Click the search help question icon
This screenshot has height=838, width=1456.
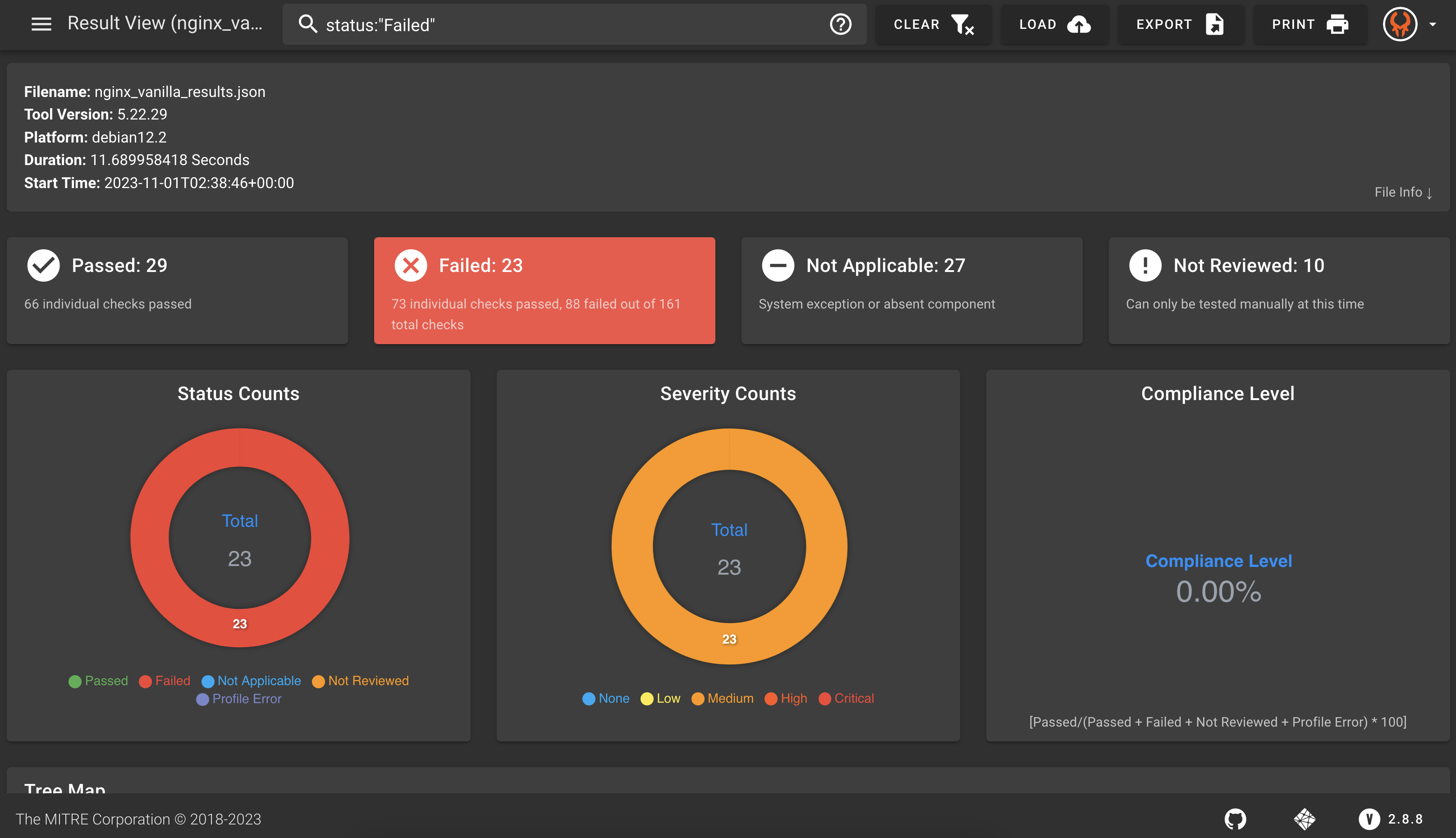pos(840,24)
